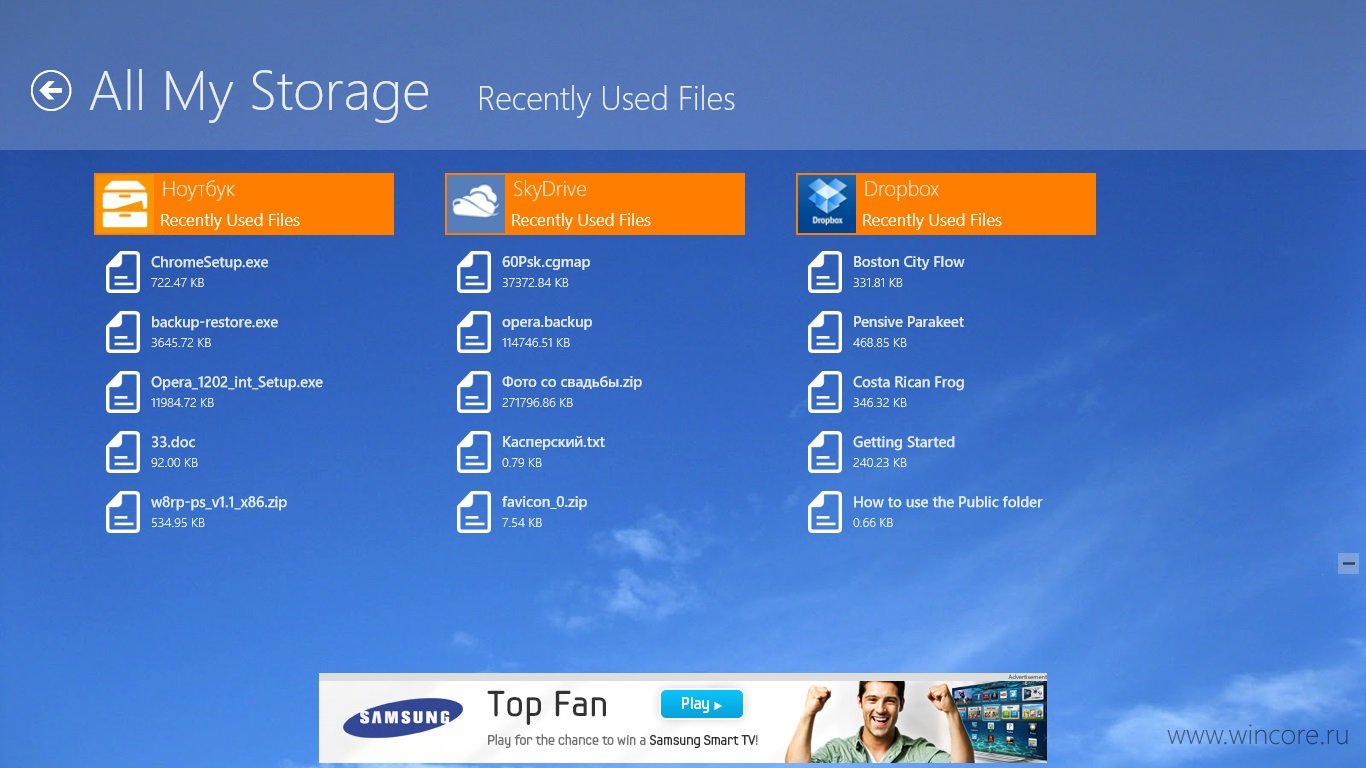
Task: Click the All My Storage title
Action: tap(259, 92)
